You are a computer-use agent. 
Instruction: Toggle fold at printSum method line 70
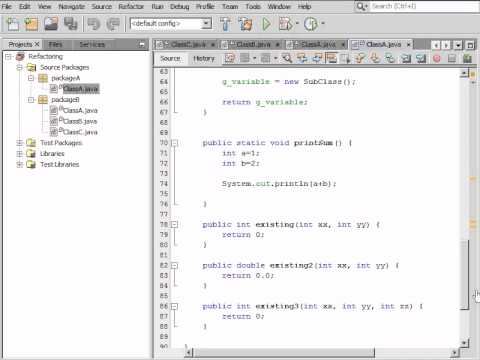[174, 143]
